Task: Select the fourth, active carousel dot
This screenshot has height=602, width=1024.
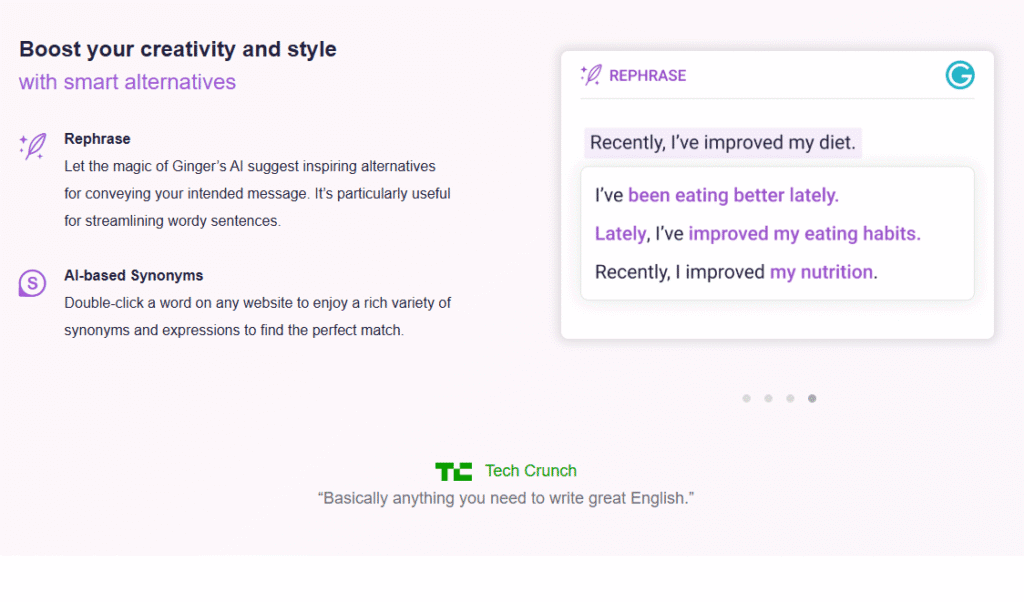Action: (x=812, y=398)
